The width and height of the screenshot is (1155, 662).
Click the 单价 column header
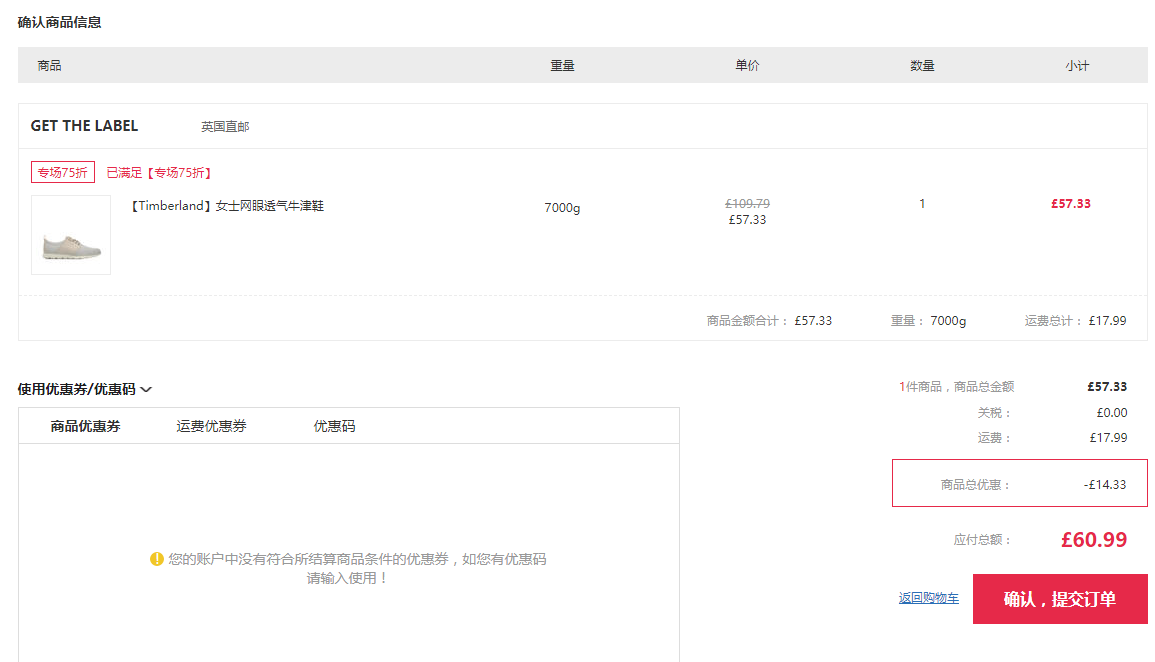pyautogui.click(x=748, y=66)
